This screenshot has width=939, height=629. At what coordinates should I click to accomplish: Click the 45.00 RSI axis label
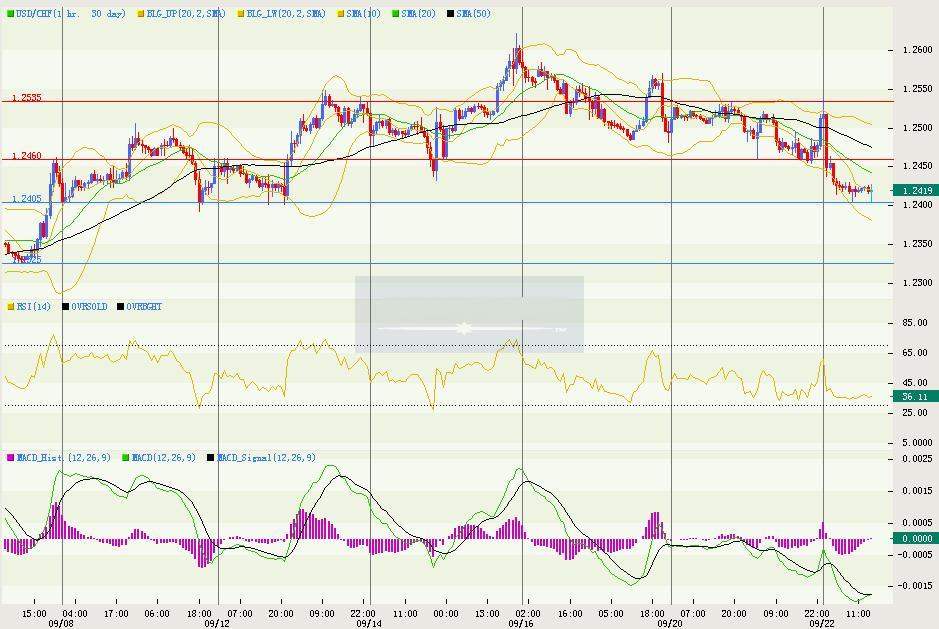pos(915,383)
